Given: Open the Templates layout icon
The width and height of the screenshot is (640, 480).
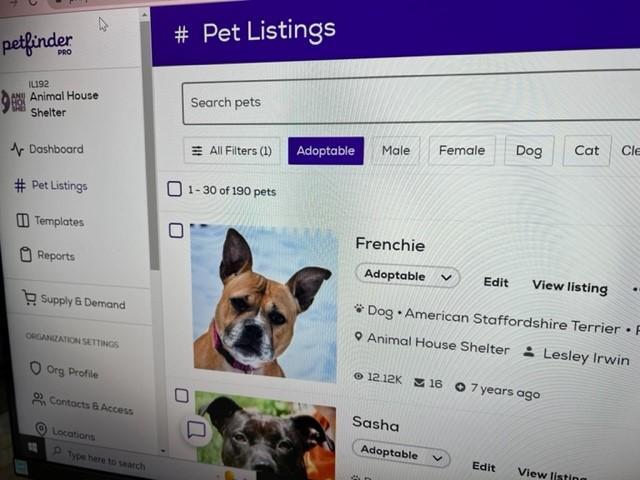Looking at the screenshot, I should [22, 220].
